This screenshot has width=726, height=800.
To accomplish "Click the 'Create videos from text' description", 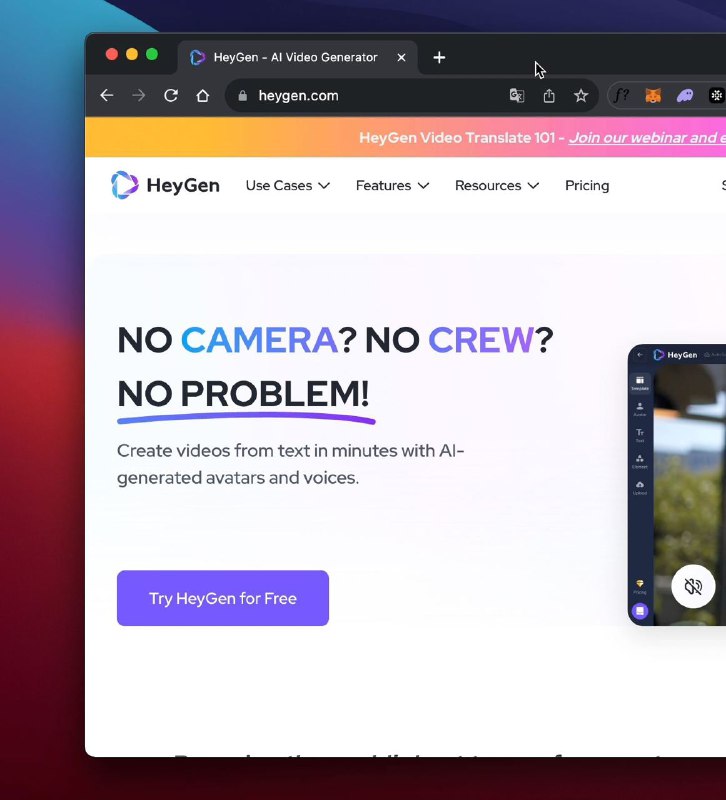I will [290, 464].
